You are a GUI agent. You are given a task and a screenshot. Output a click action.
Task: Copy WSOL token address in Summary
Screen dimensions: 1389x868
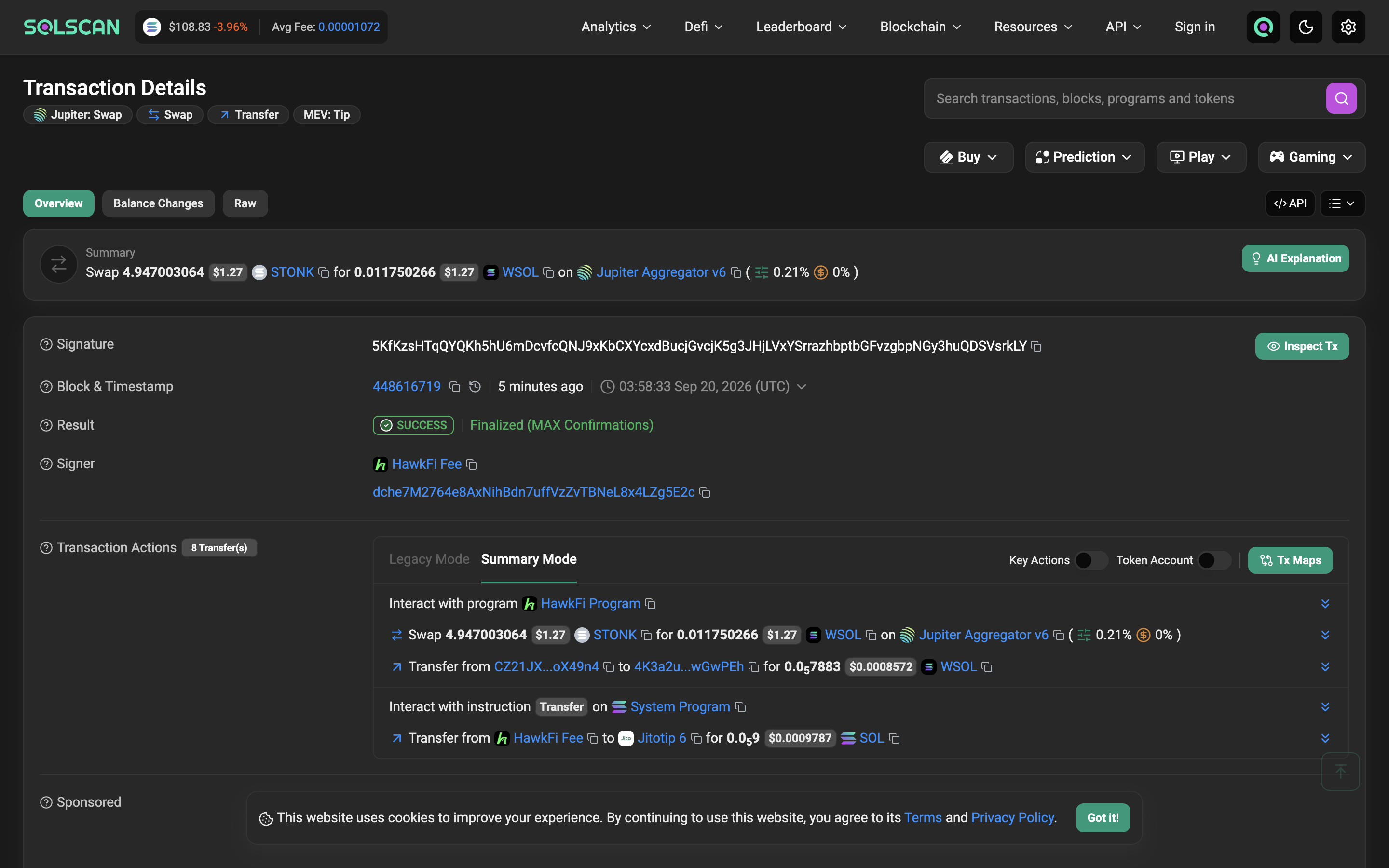(549, 272)
